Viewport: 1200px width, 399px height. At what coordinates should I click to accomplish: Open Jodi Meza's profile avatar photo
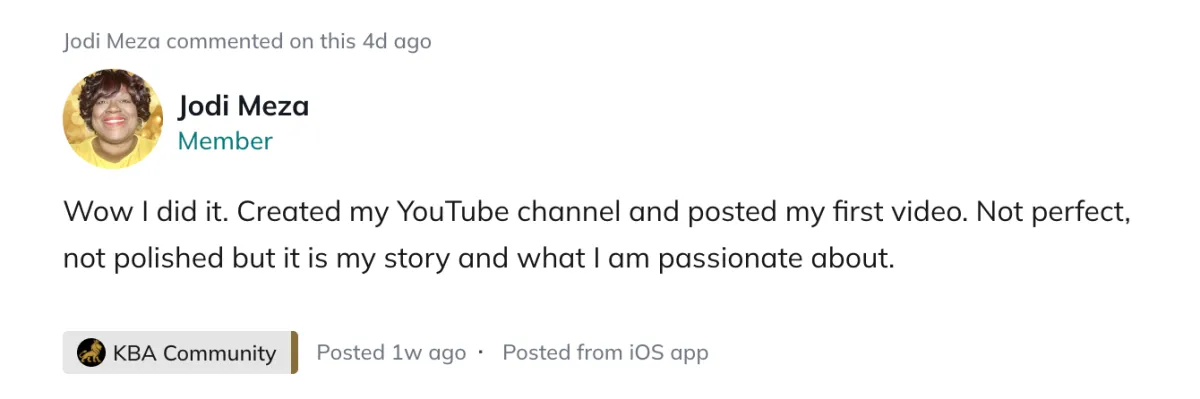[x=113, y=120]
